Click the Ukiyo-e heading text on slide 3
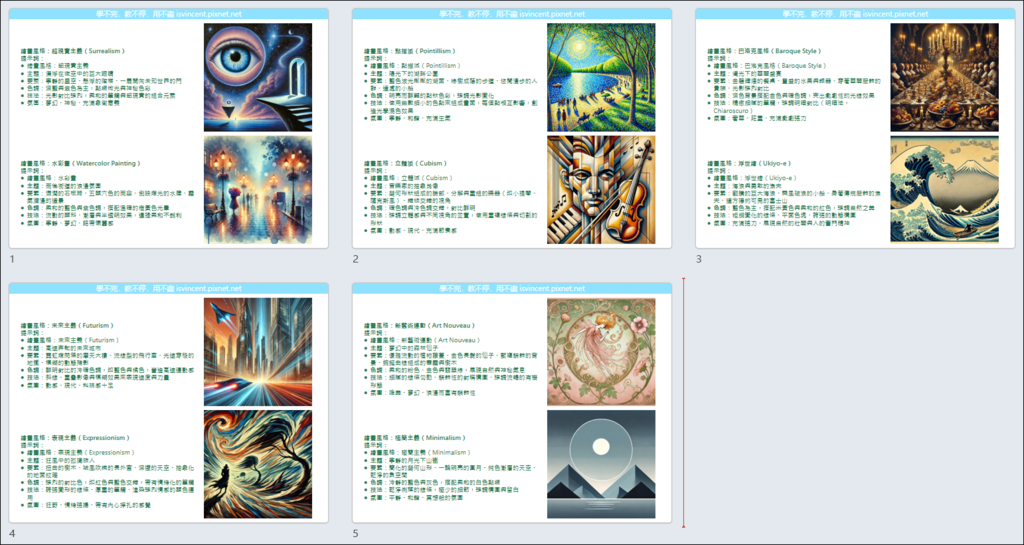This screenshot has height=545, width=1024. point(749,163)
